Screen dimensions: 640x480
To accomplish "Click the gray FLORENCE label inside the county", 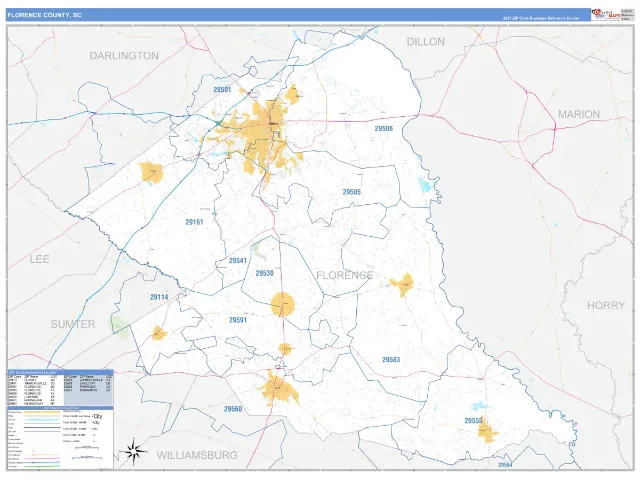I will pos(344,275).
